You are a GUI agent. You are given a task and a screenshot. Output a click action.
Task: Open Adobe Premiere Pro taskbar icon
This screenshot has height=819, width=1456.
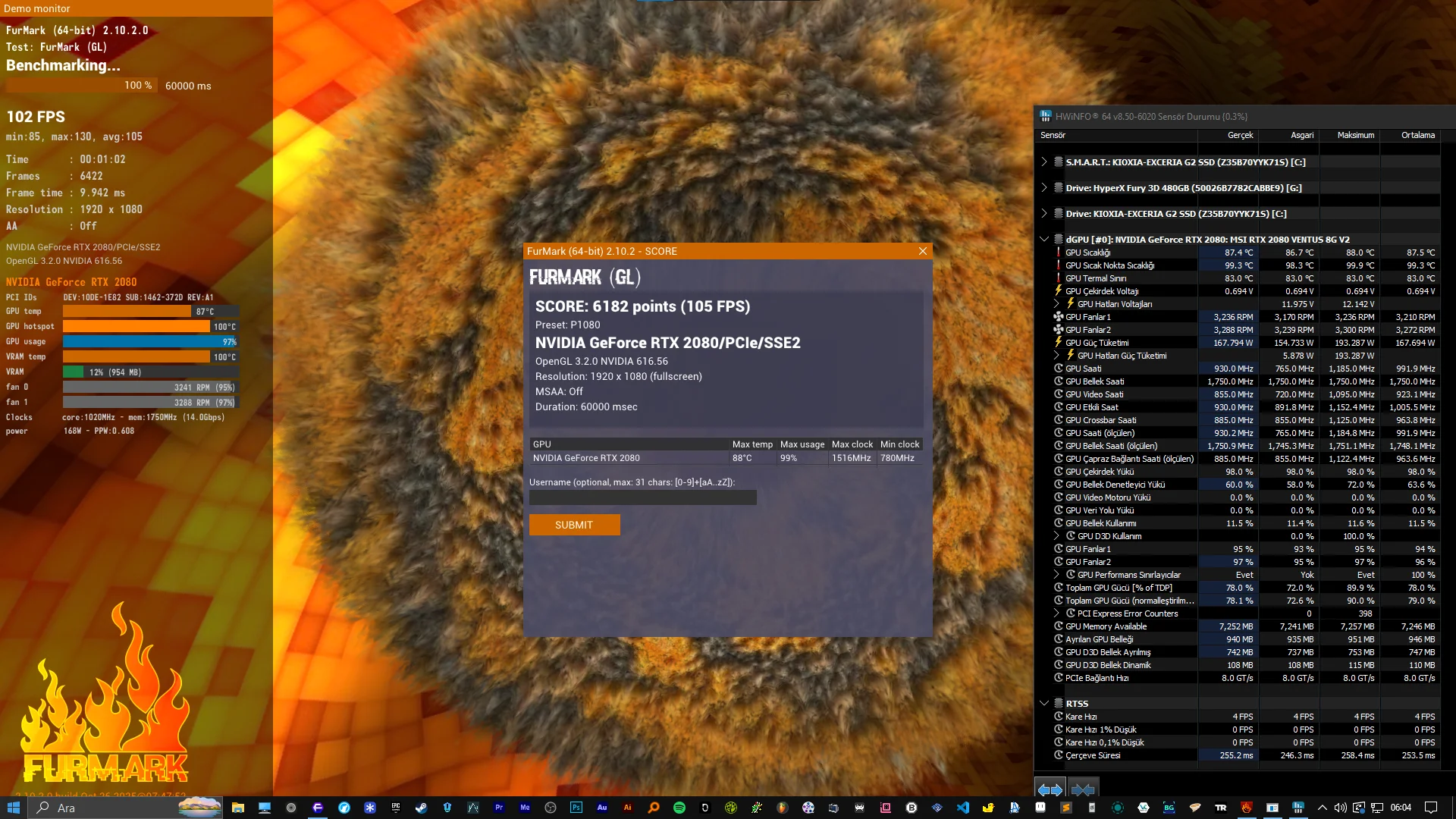point(499,808)
